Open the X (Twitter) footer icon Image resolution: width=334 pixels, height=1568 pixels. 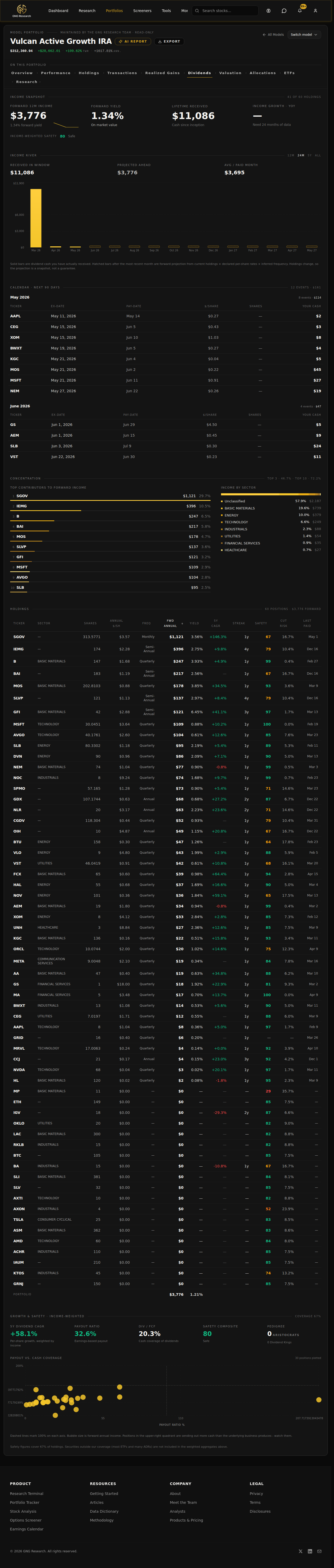click(301, 1551)
